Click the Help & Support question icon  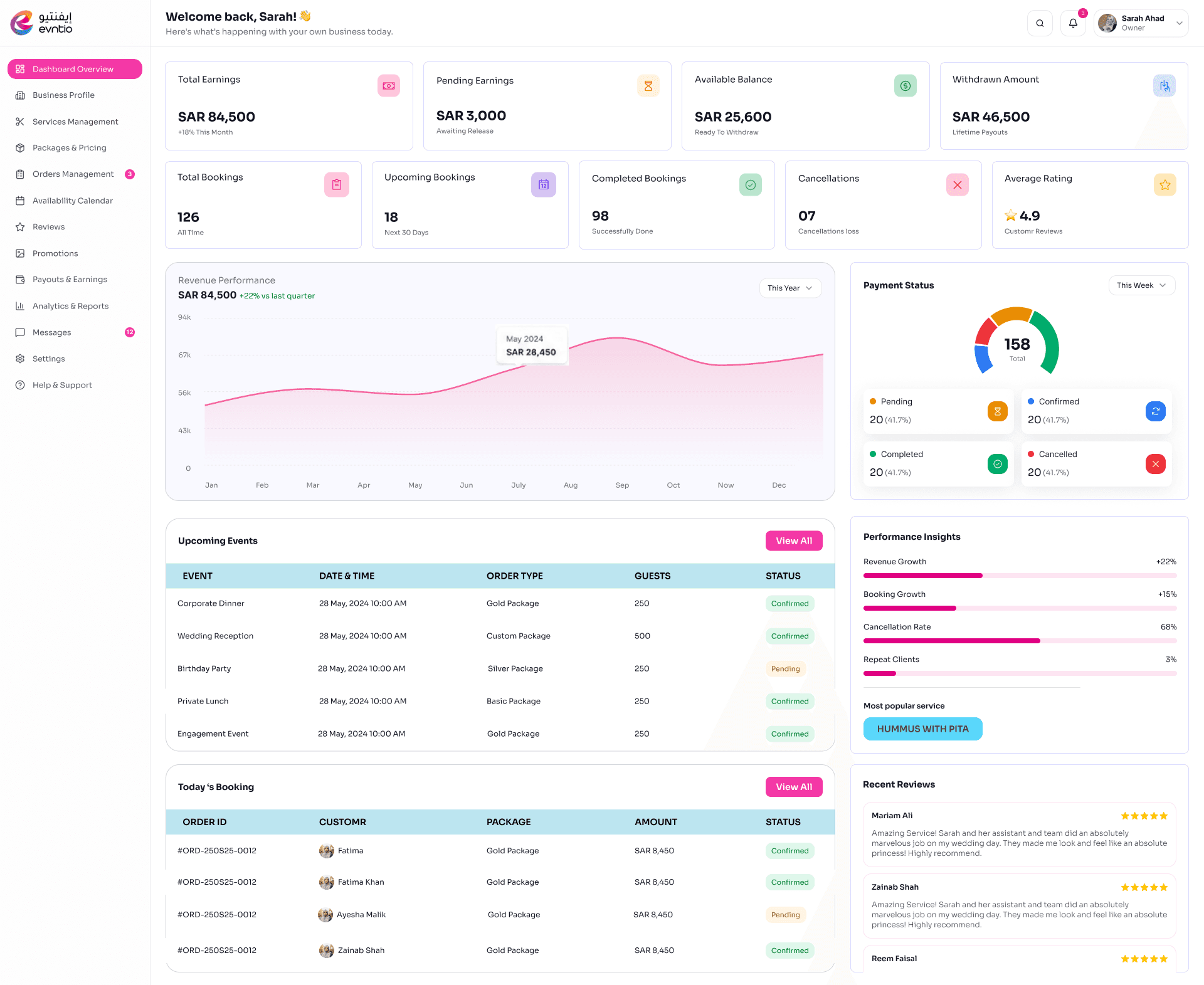(20, 385)
